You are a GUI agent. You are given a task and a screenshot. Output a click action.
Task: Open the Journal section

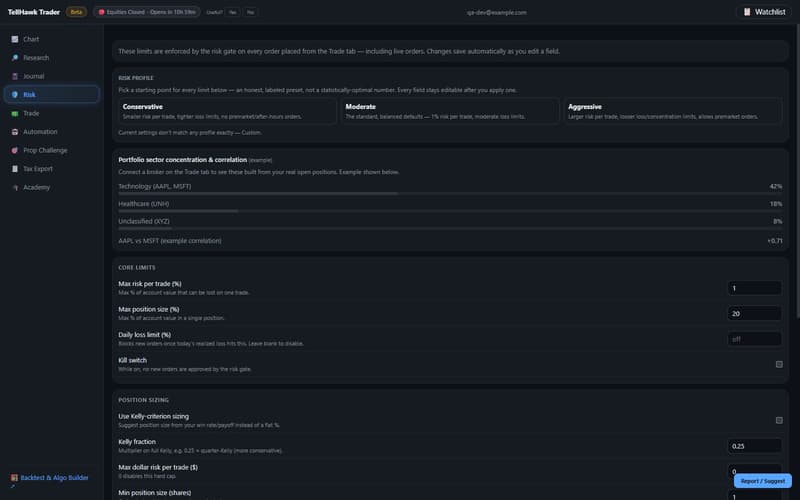[52, 76]
